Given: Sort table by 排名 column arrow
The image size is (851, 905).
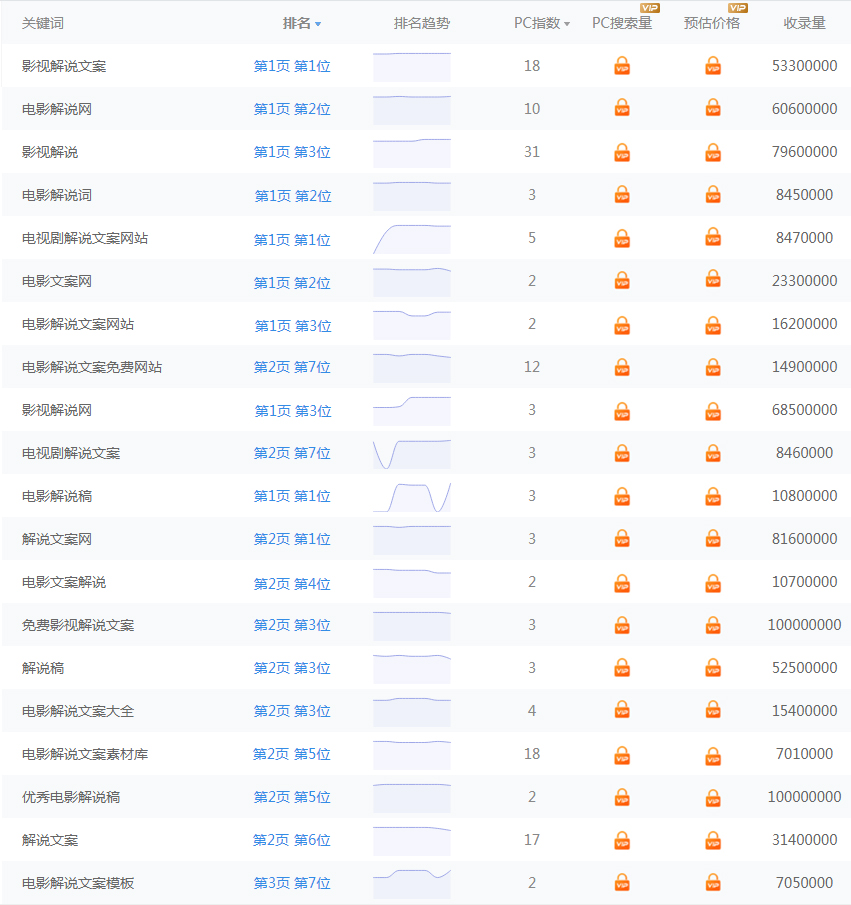Looking at the screenshot, I should tap(318, 24).
